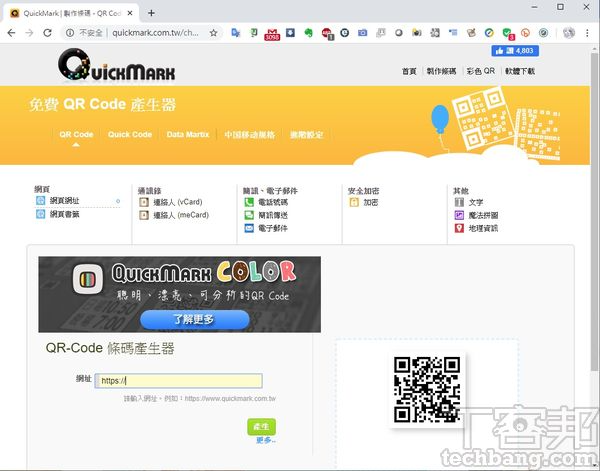Screen dimensions: 600x471
Task: Choose the 魔法拼圖 link
Action: pyautogui.click(x=483, y=215)
